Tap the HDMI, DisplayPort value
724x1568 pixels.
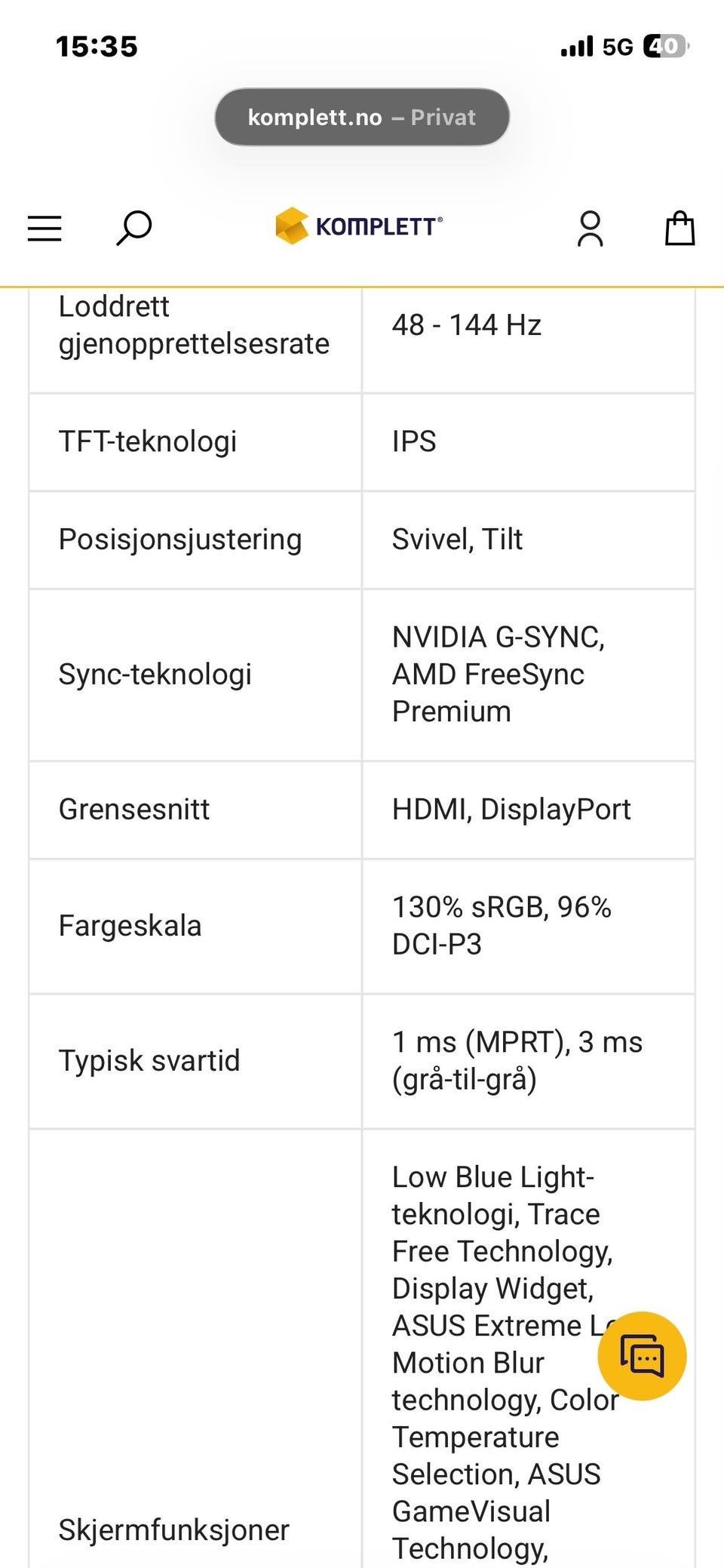(511, 809)
